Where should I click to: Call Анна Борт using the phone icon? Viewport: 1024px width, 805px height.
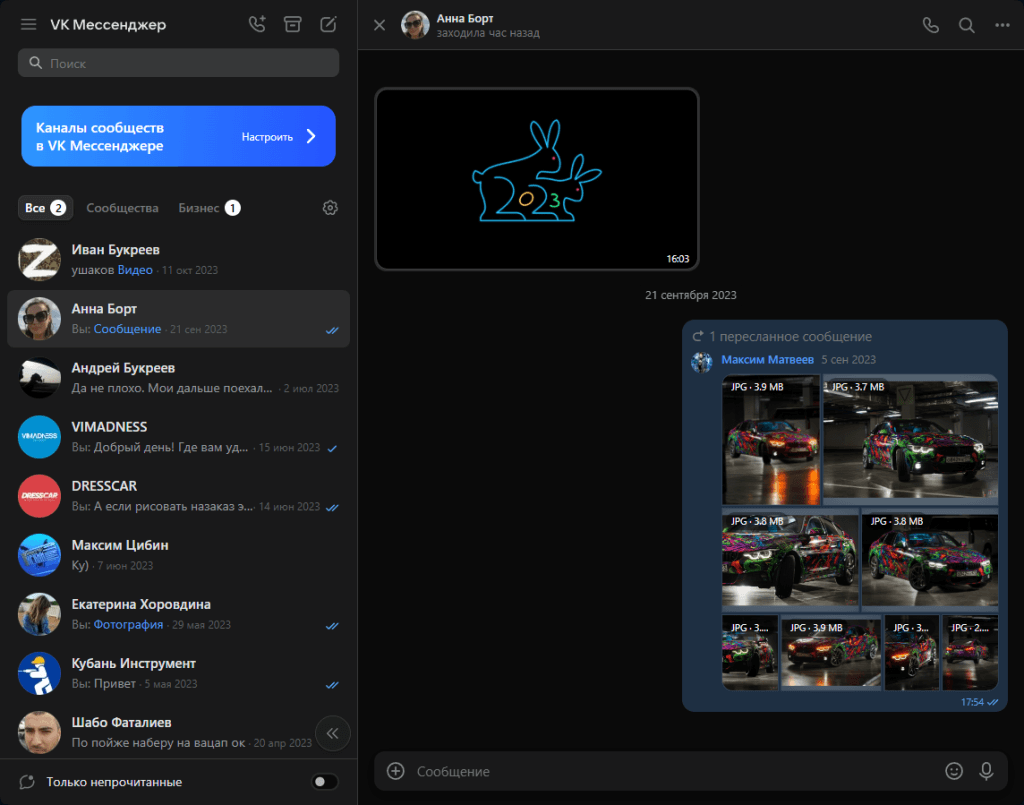point(931,26)
